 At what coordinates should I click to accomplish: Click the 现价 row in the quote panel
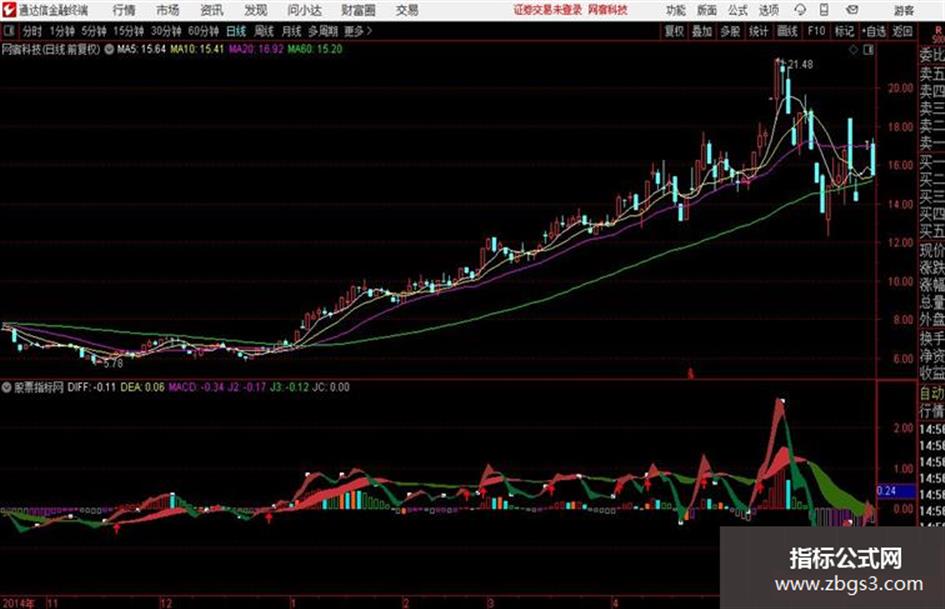[x=932, y=249]
